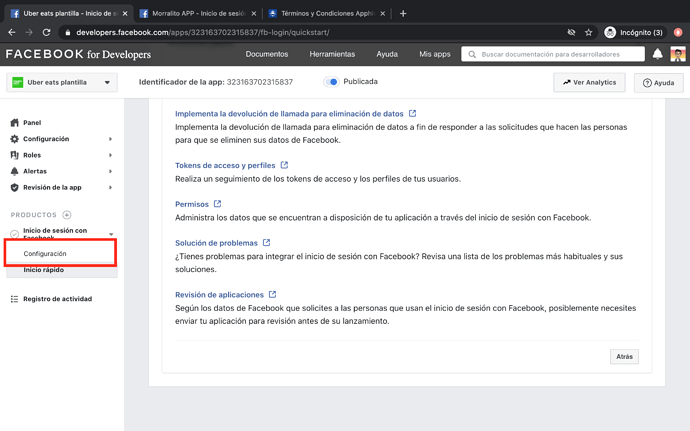Viewport: 690px width, 431px height.
Task: Click the crossed-eye tracking icon in address bar
Action: (571, 33)
